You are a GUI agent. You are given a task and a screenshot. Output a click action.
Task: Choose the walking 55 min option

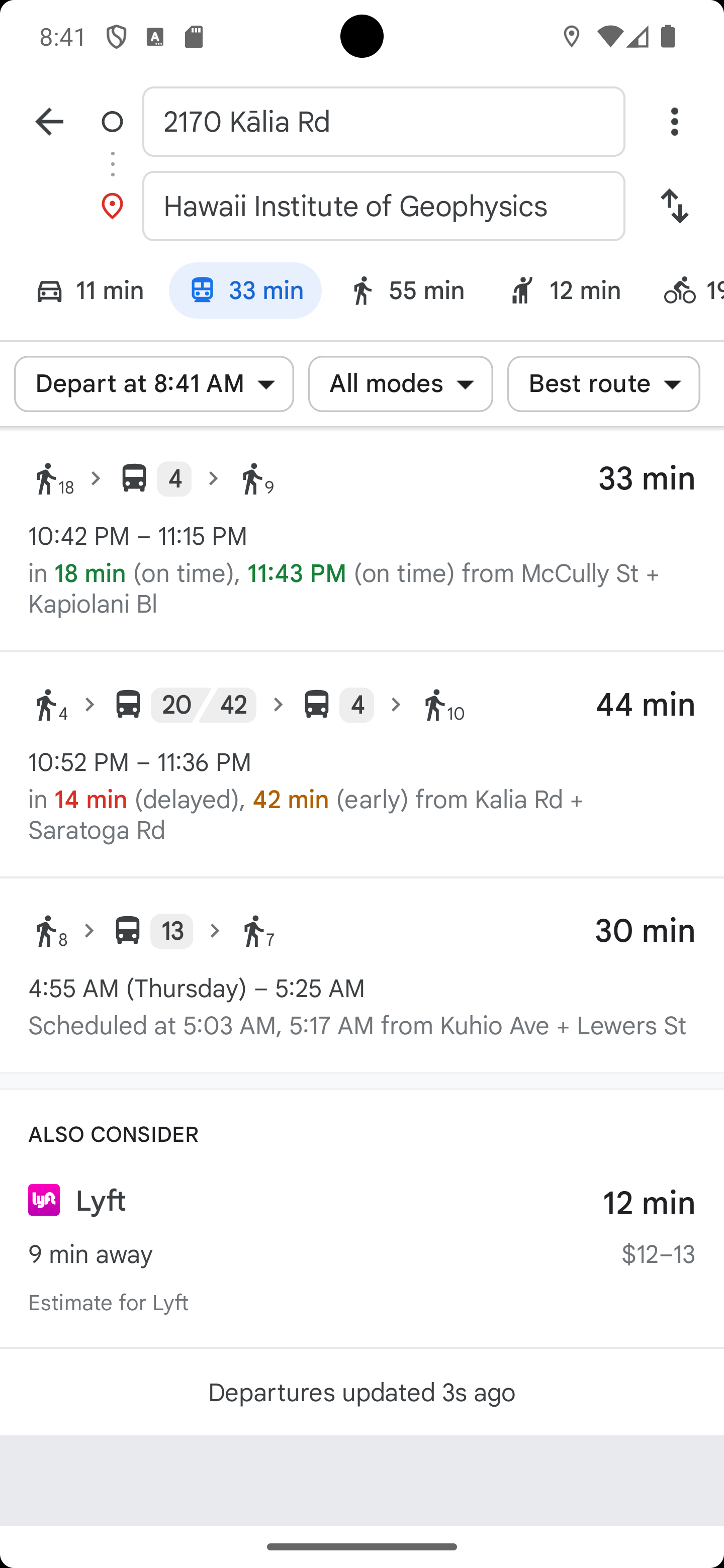tap(407, 290)
